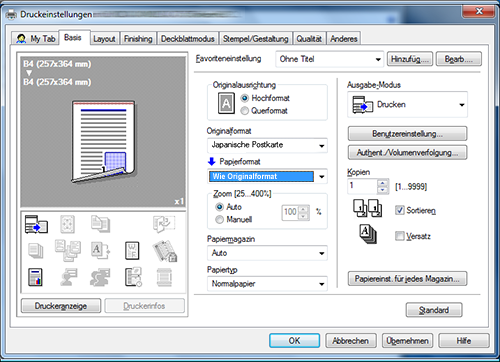Click the Hinzufüg... button

click(410, 59)
